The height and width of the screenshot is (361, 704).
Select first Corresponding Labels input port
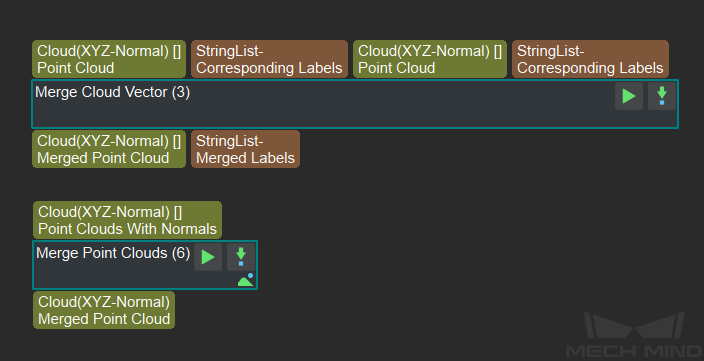point(269,59)
